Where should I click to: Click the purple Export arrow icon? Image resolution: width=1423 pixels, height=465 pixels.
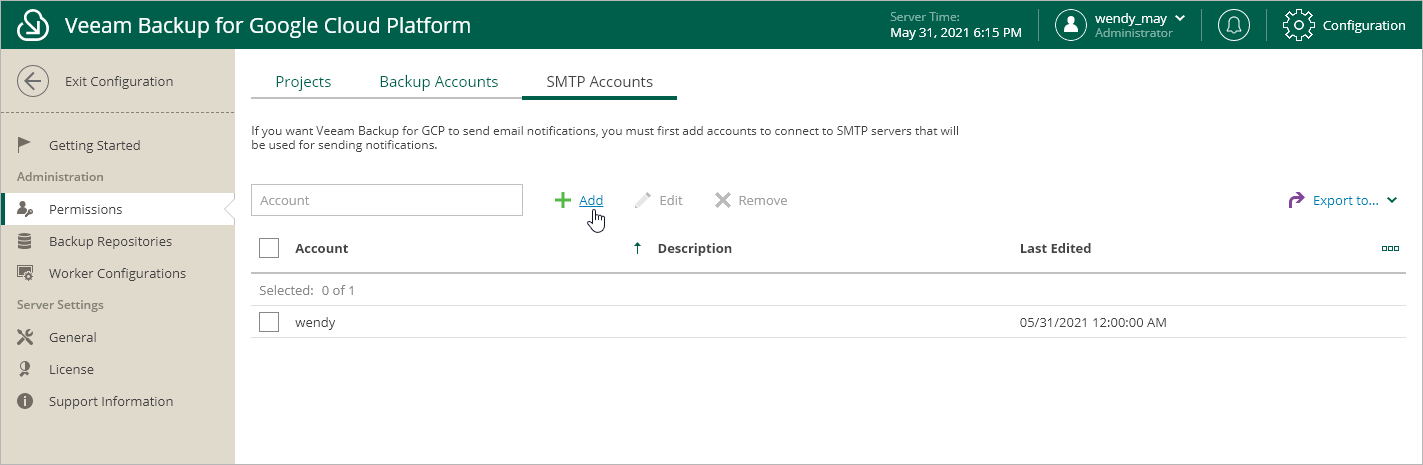(1297, 200)
